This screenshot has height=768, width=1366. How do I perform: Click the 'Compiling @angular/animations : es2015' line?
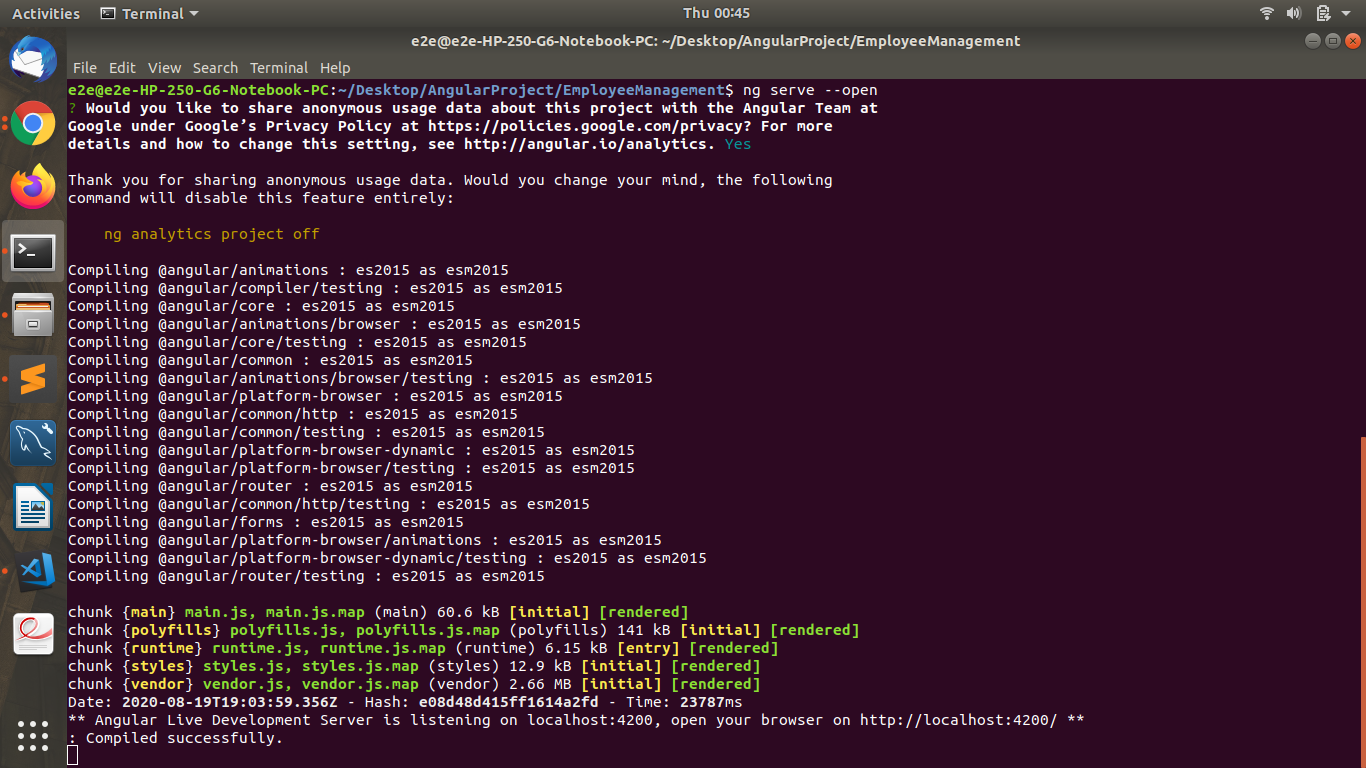coord(288,270)
